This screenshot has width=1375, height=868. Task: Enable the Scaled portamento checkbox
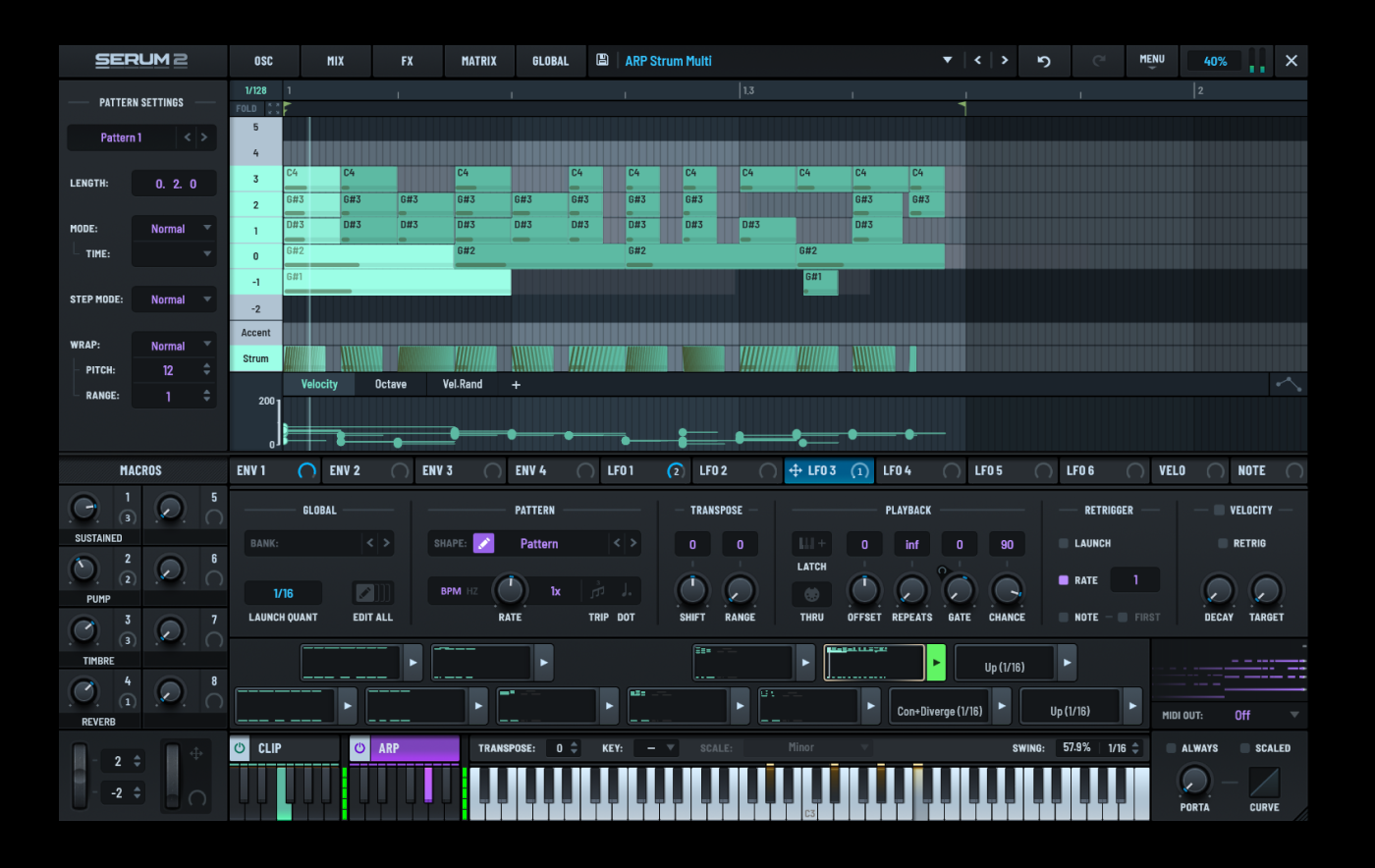(x=1244, y=748)
